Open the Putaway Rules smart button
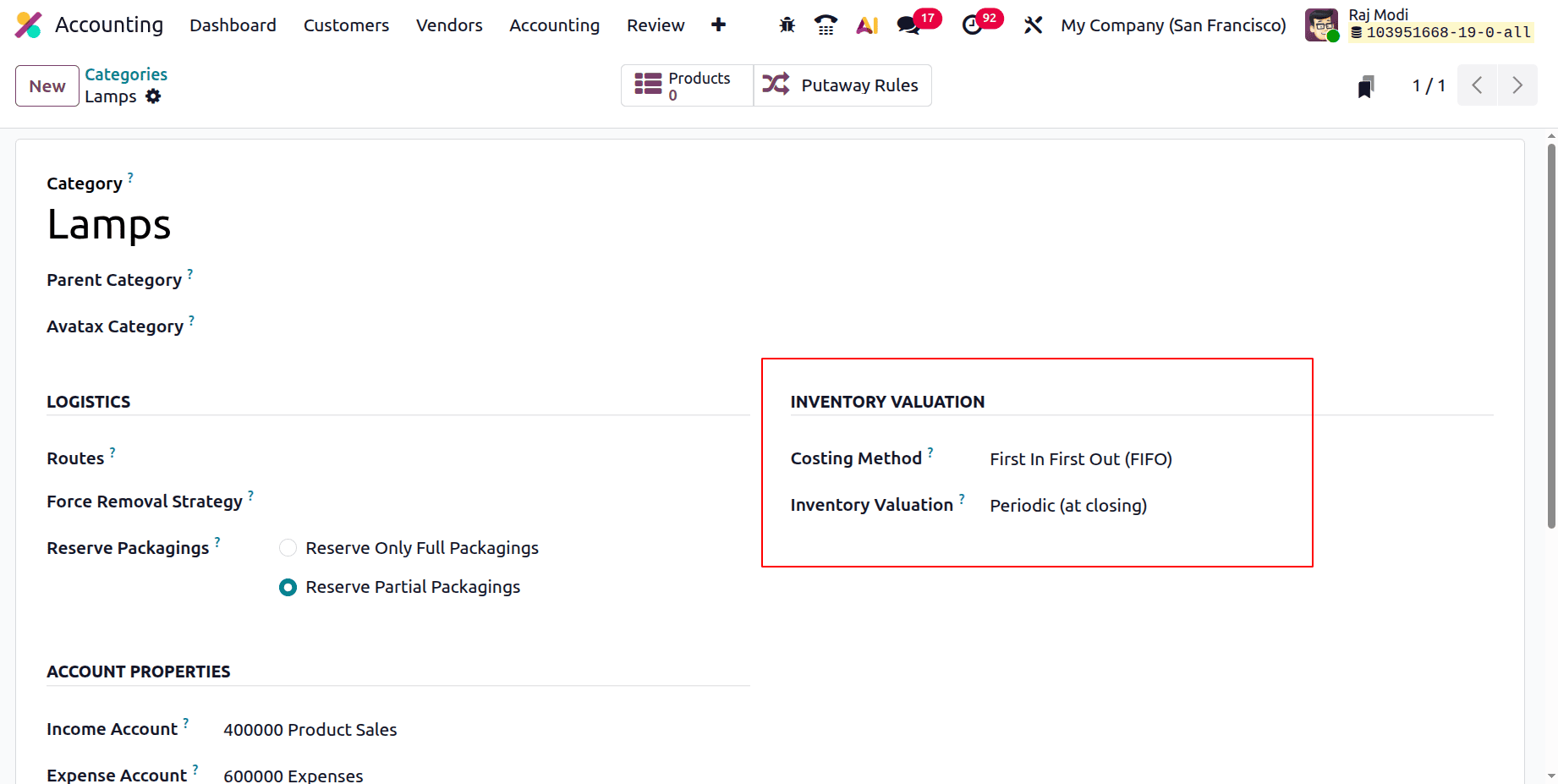This screenshot has height=784, width=1558. pos(842,85)
